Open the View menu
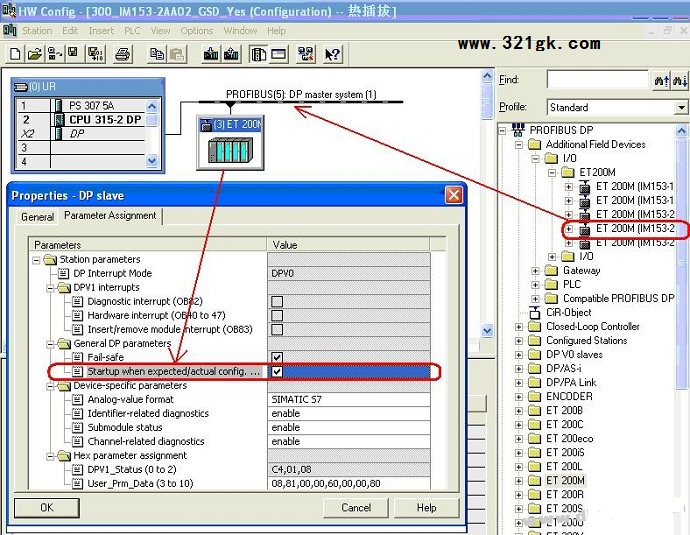Screen dimensions: 690x535 (160, 31)
